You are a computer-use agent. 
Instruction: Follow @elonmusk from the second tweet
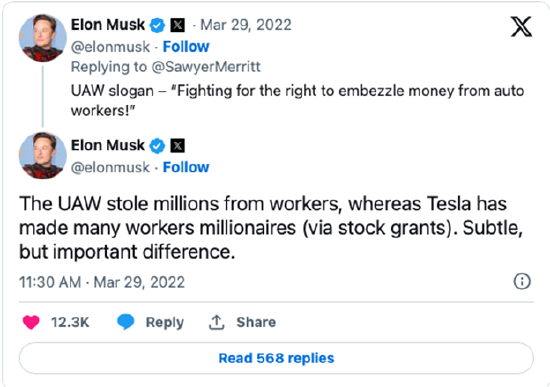pyautogui.click(x=186, y=167)
